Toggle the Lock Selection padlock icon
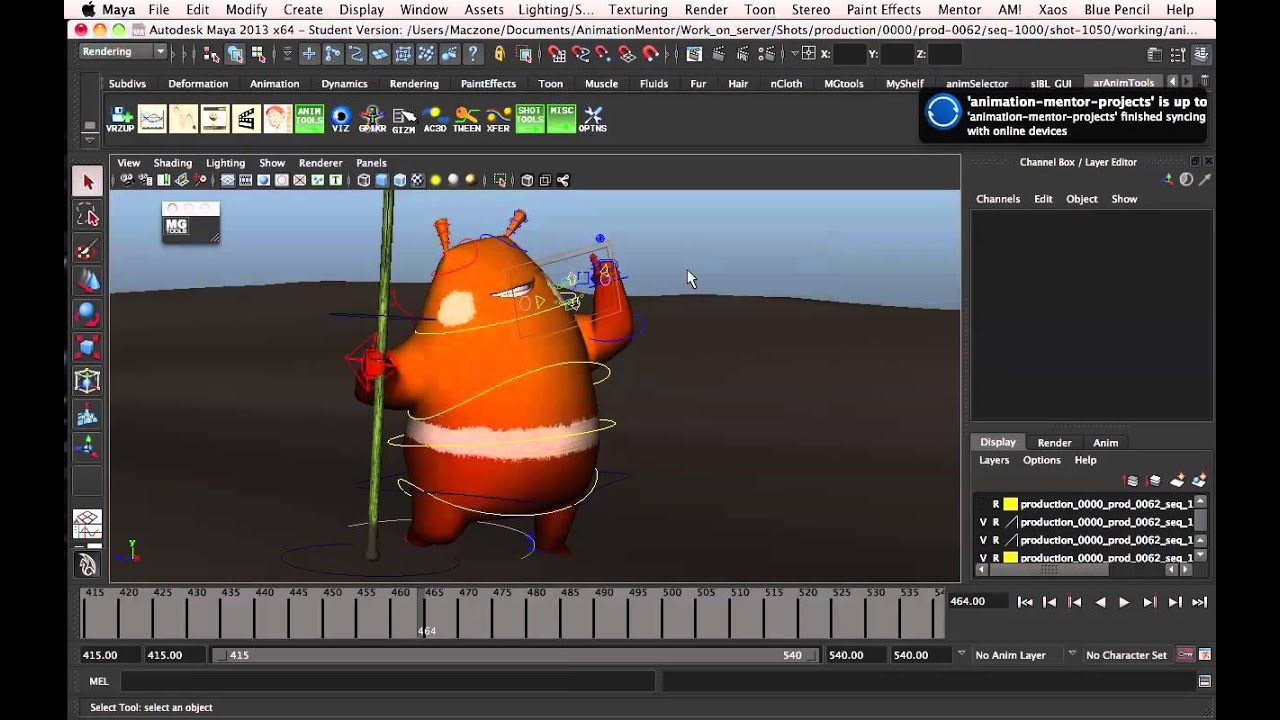The image size is (1280, 720). pyautogui.click(x=500, y=54)
